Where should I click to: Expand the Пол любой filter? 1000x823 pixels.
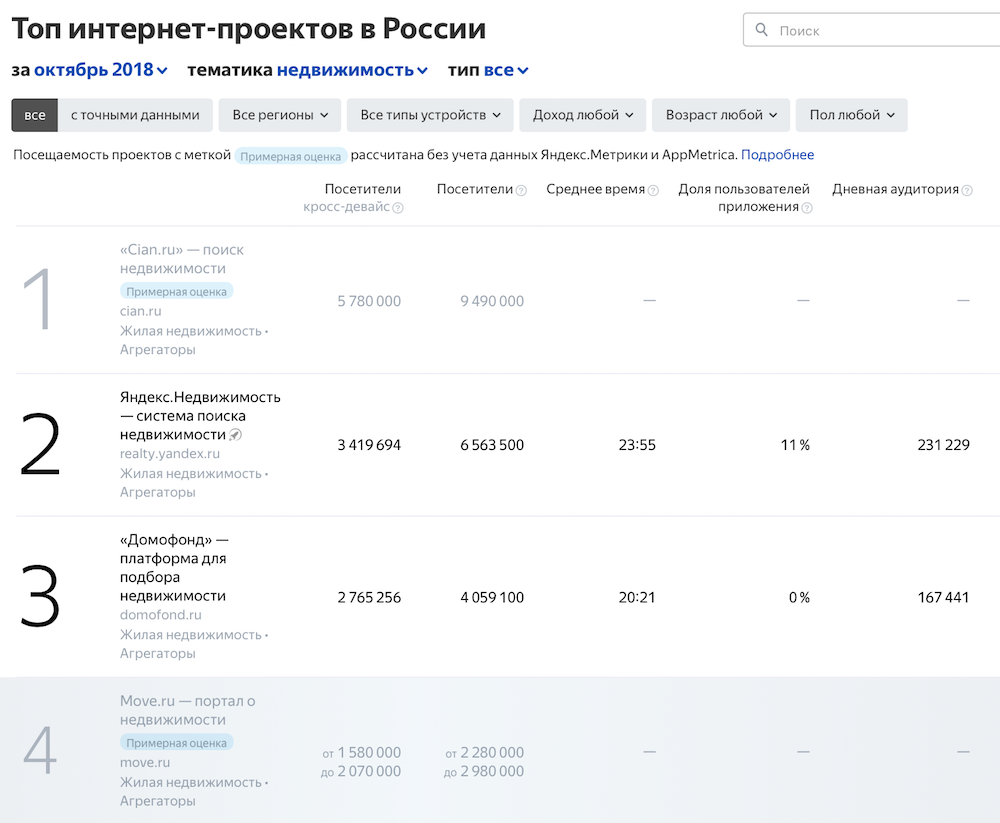[852, 115]
